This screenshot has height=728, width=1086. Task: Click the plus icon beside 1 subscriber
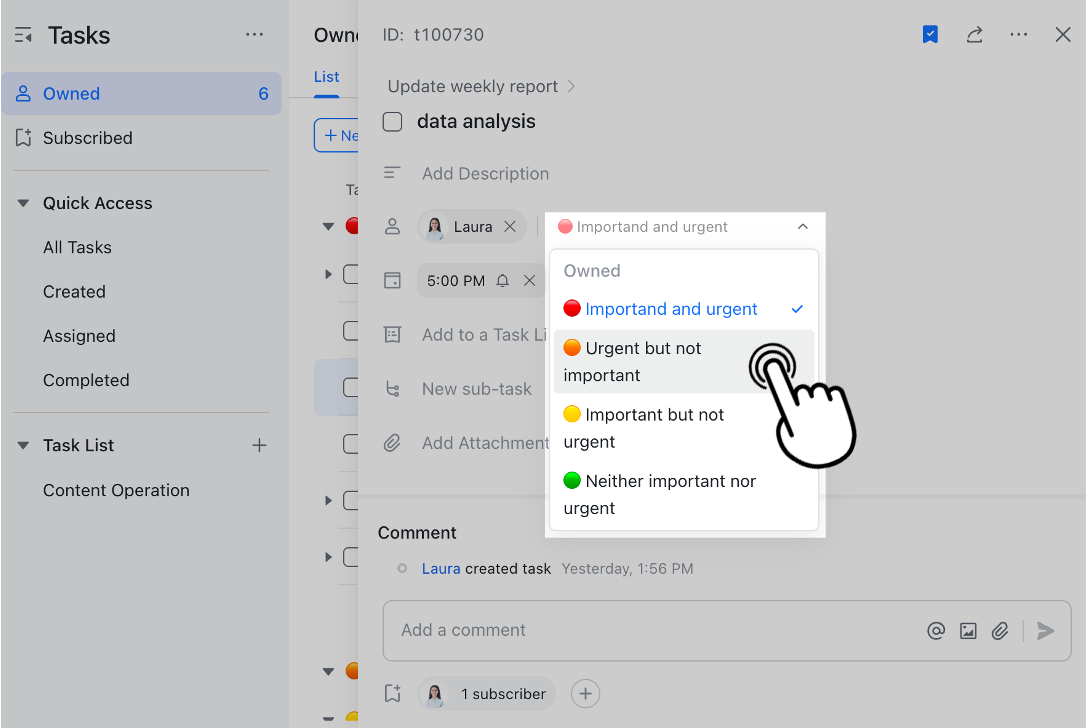[x=585, y=693]
